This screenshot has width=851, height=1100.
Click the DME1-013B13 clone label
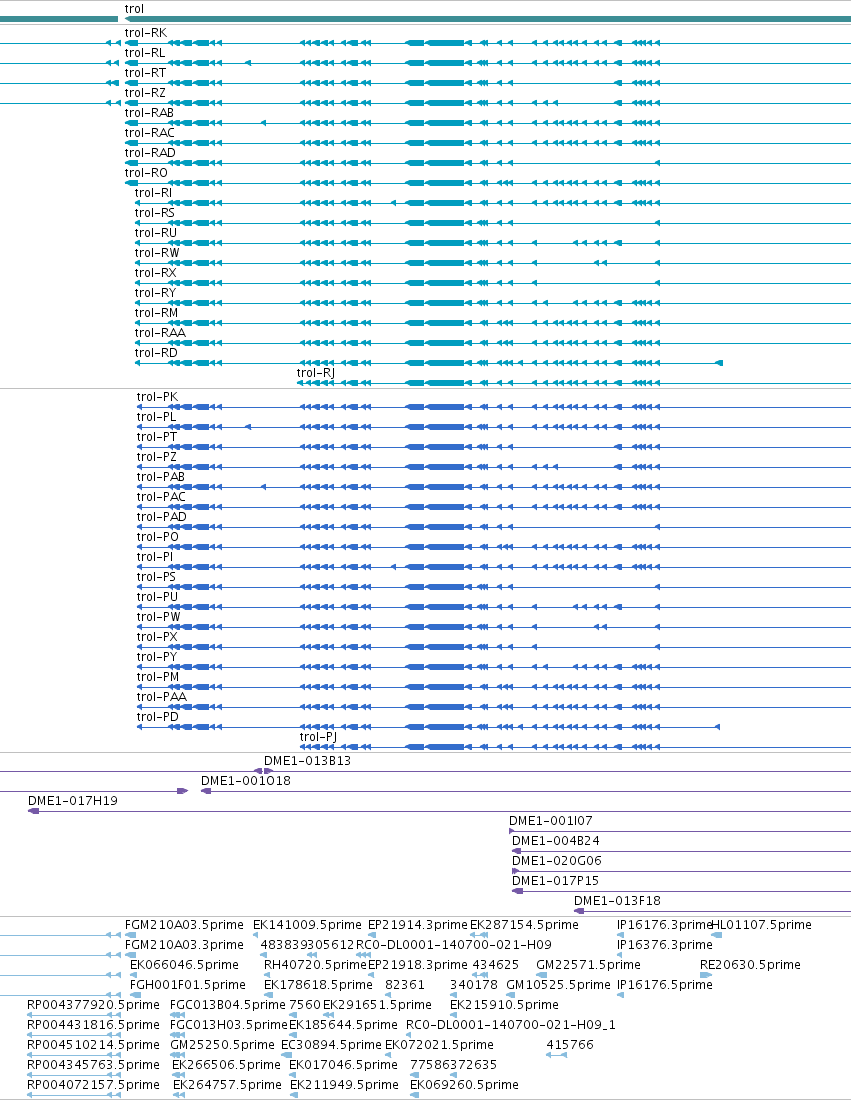point(307,760)
